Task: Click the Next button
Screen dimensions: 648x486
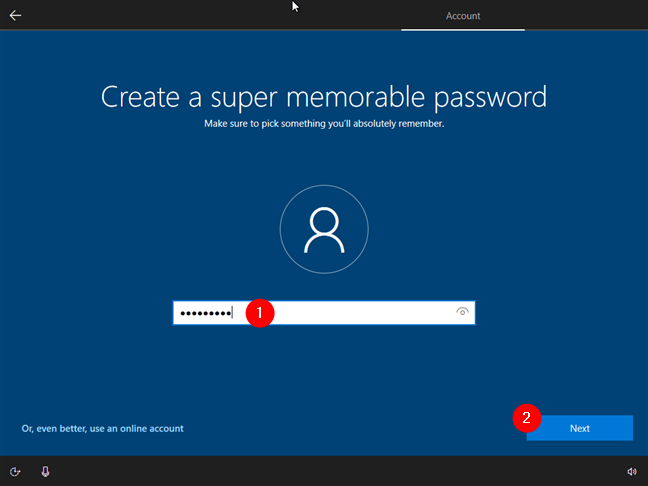Action: tap(579, 428)
